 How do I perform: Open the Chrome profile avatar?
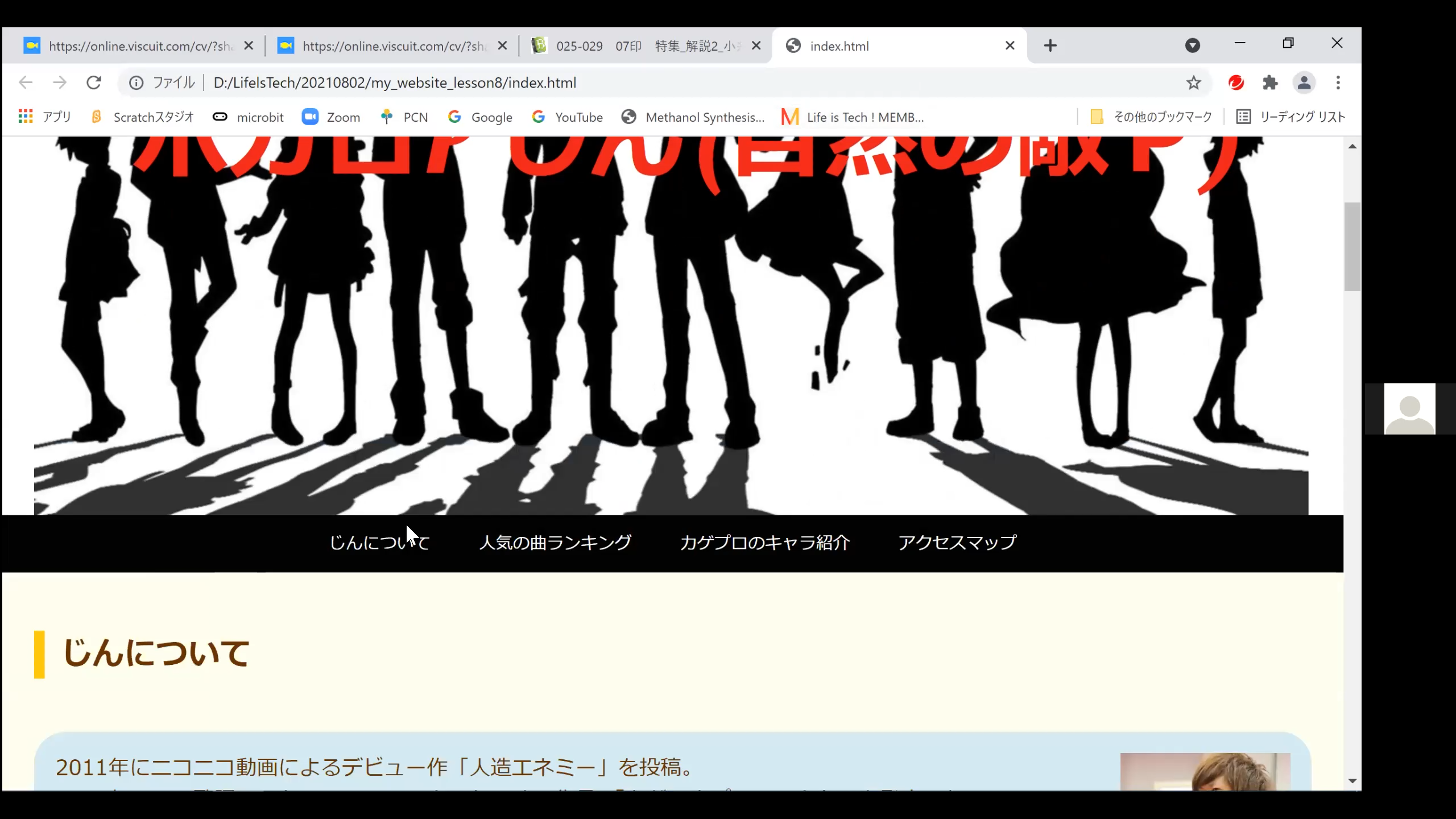1304,83
